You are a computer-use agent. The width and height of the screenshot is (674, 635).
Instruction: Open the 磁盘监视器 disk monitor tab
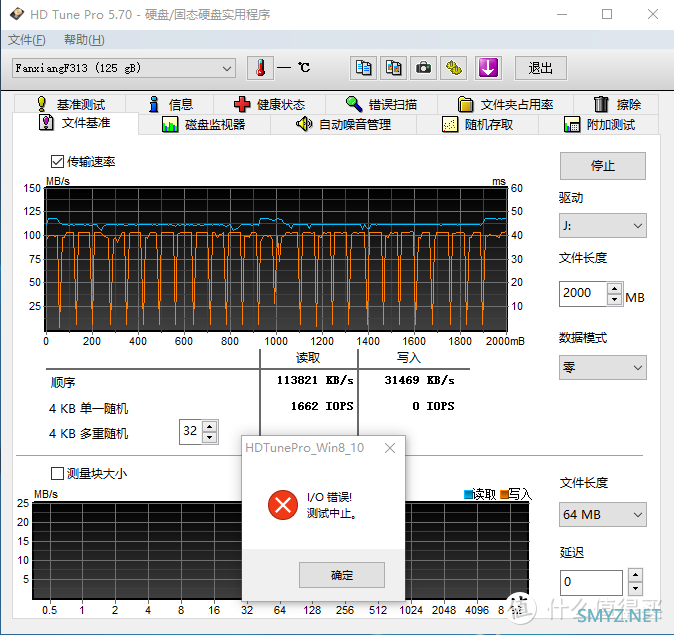click(204, 125)
